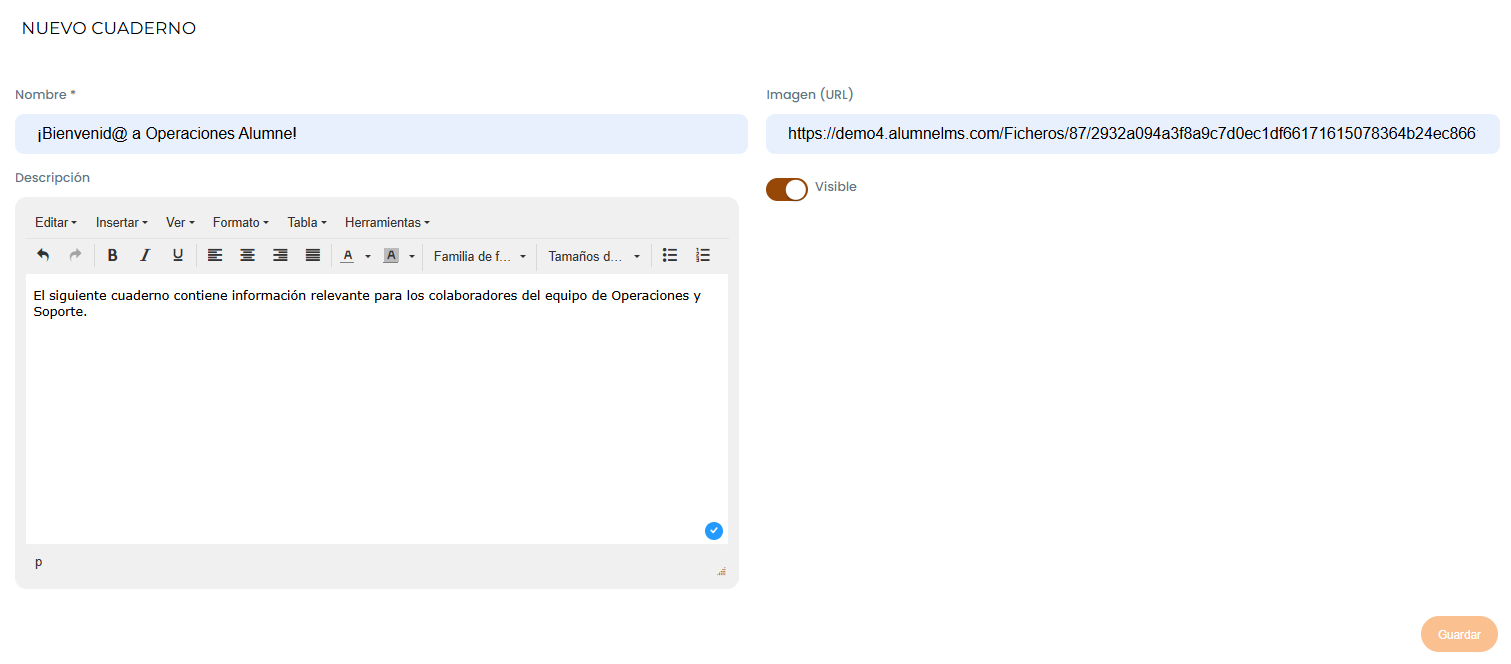Insert a bulleted list
The image size is (1511, 664).
[x=670, y=255]
